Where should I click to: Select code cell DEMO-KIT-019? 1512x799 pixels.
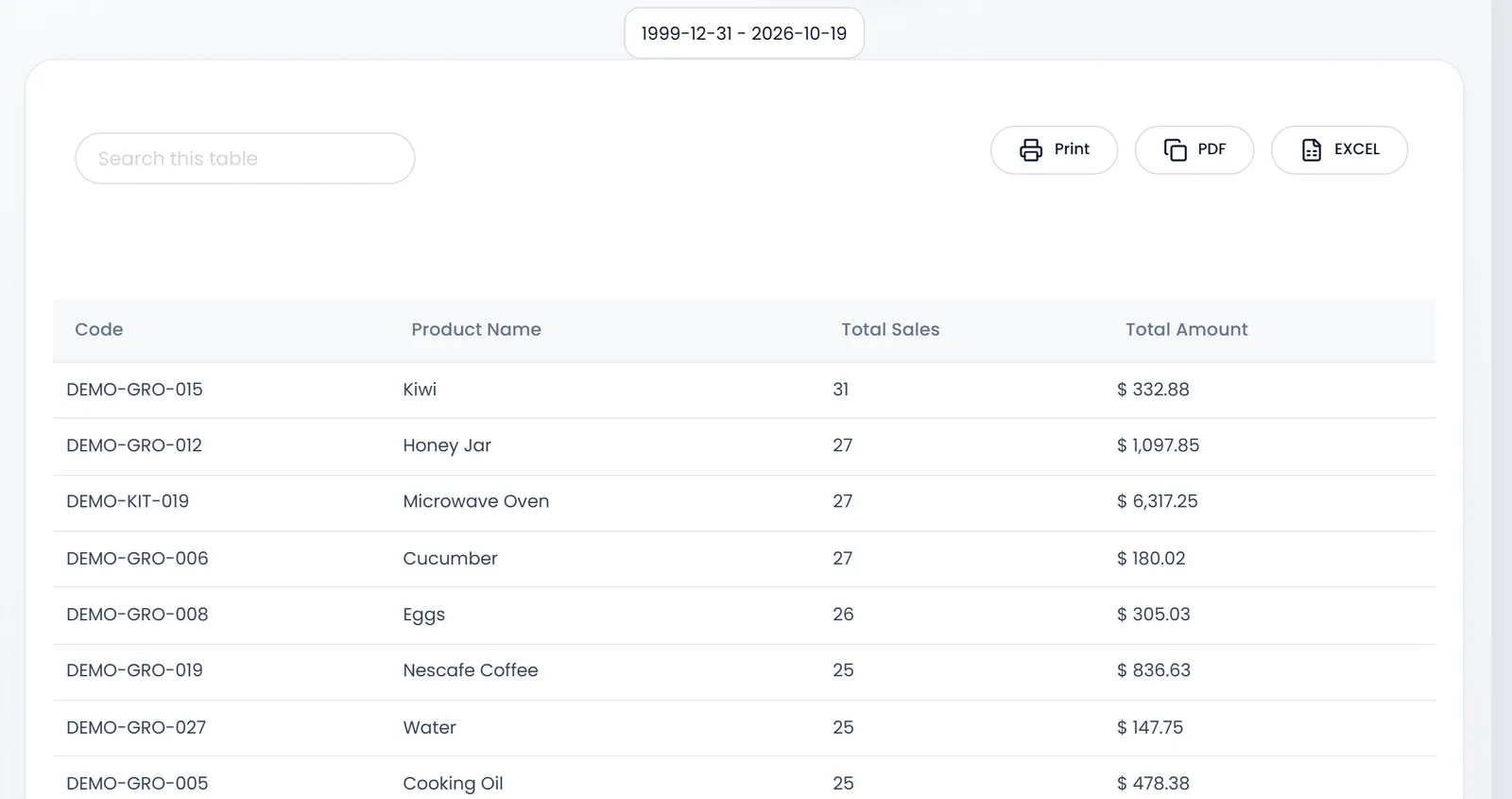point(128,501)
